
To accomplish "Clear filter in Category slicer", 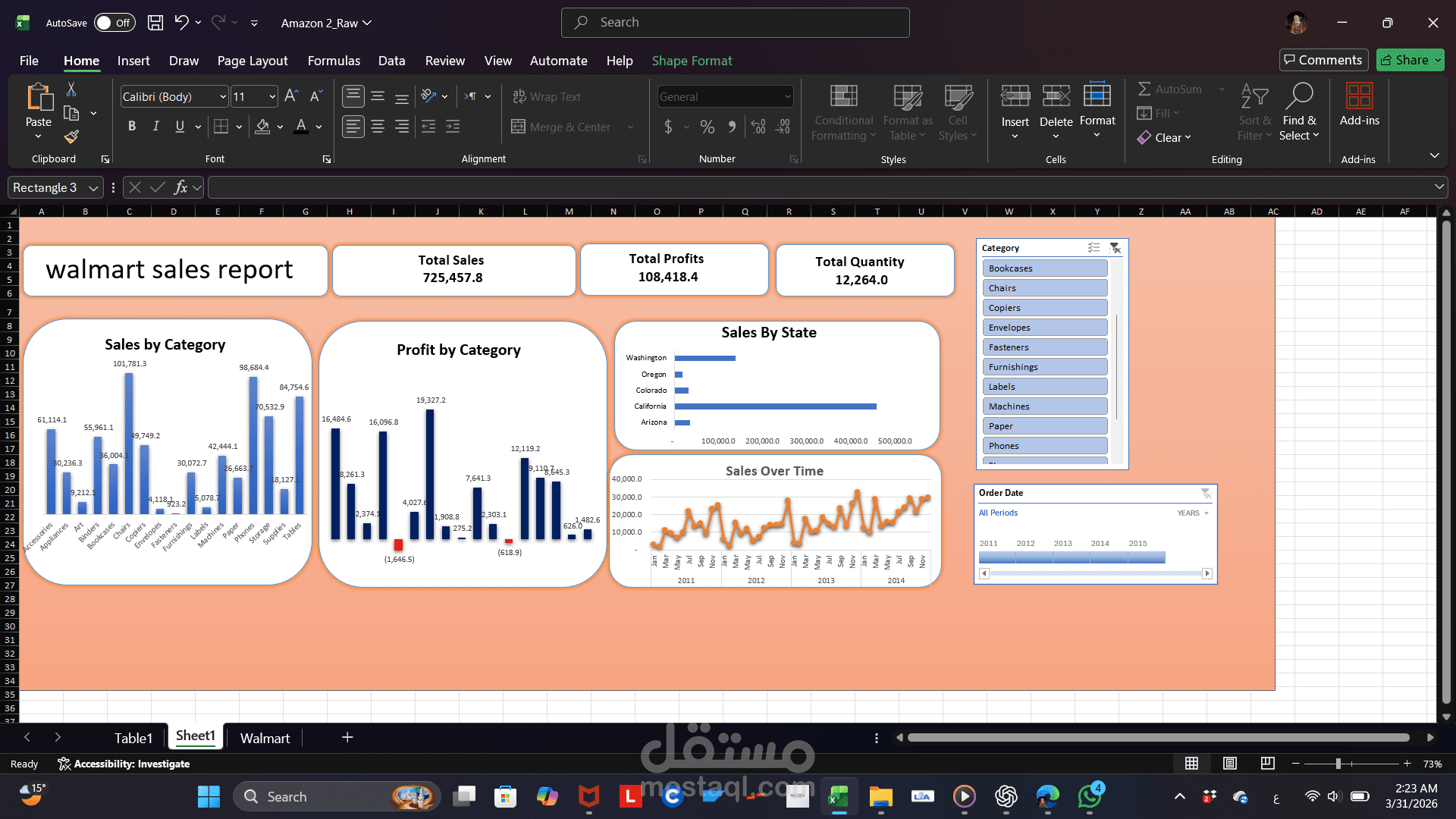I will pos(1115,248).
